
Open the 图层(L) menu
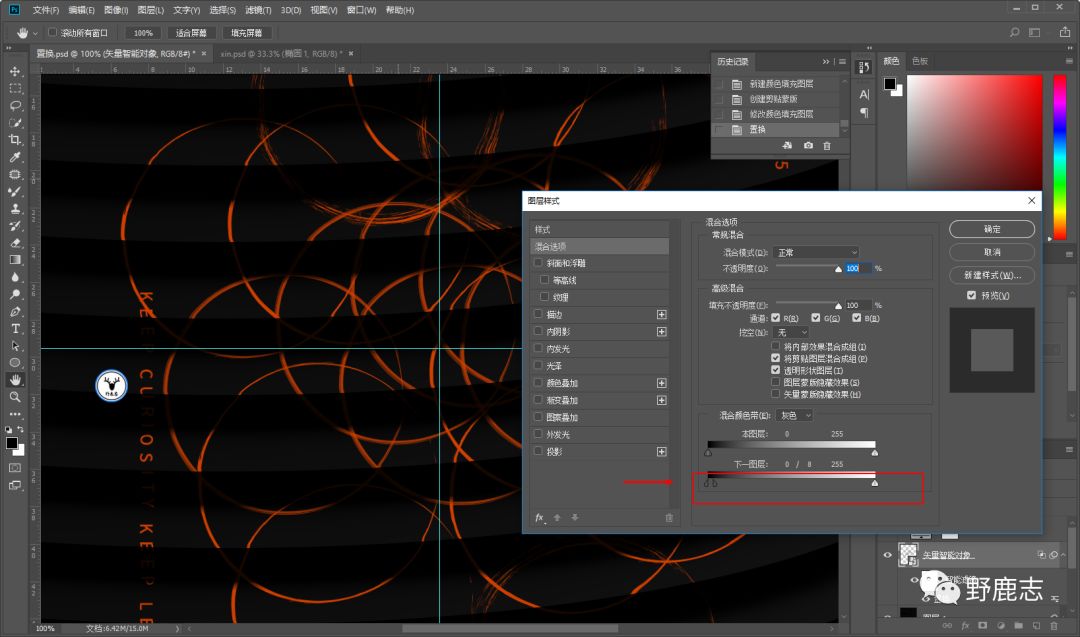tap(150, 10)
